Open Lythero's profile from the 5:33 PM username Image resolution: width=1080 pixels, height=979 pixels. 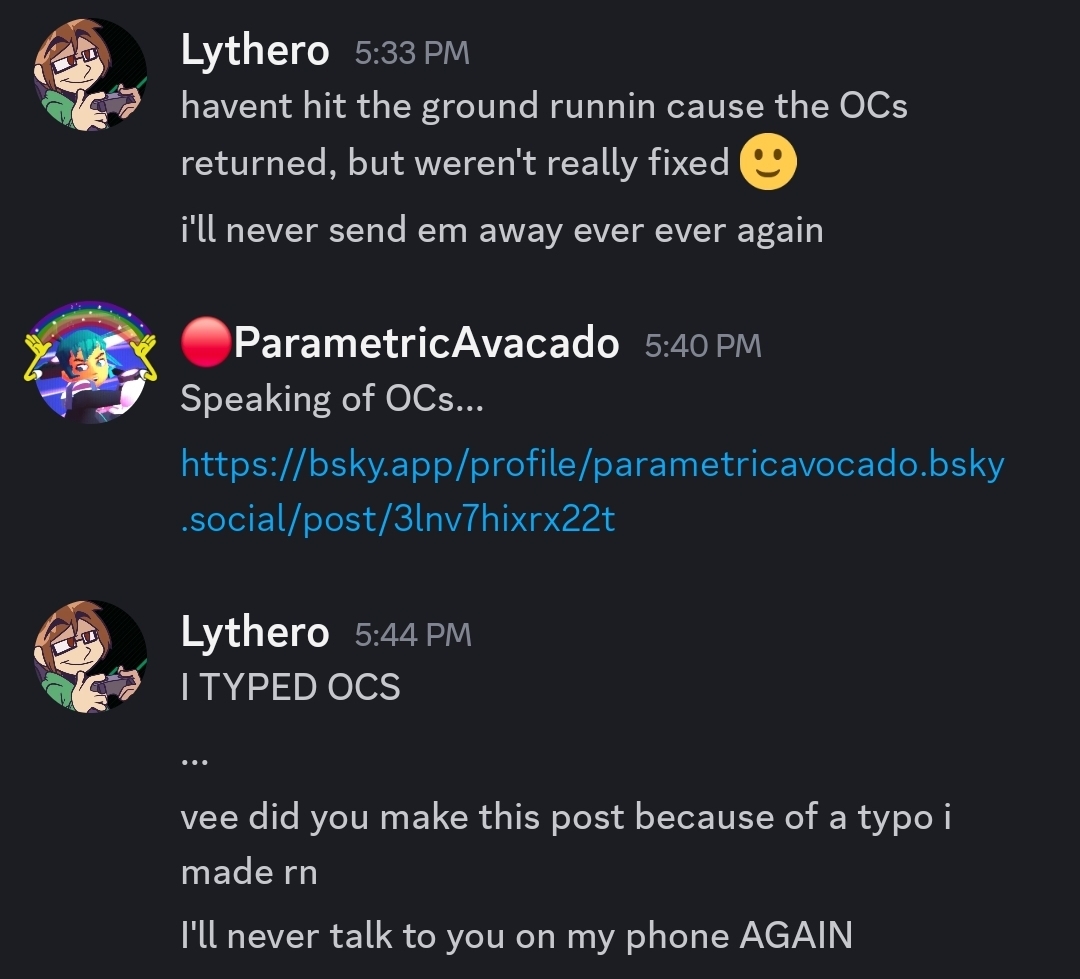tap(255, 50)
